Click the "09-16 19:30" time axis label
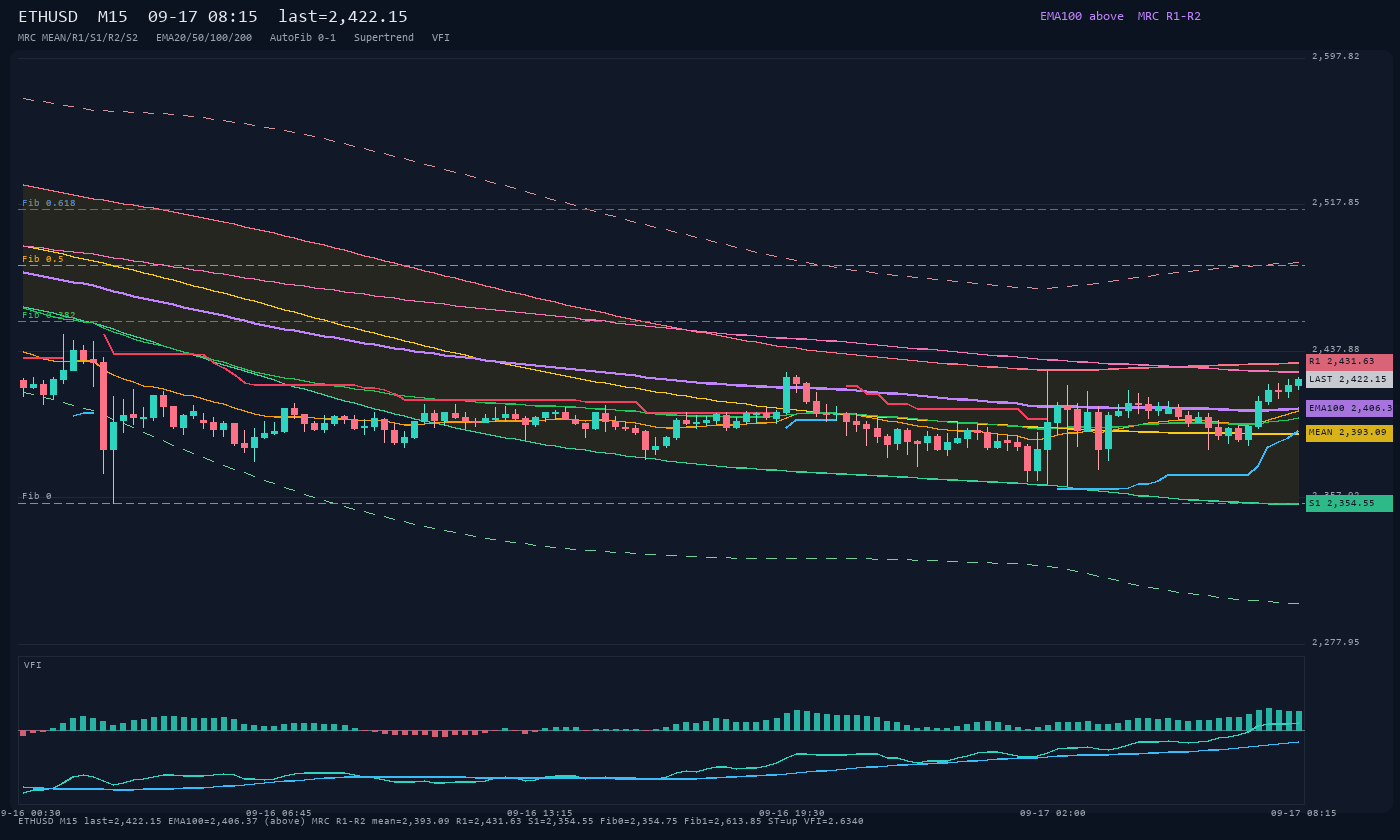The height and width of the screenshot is (840, 1400). (x=792, y=813)
